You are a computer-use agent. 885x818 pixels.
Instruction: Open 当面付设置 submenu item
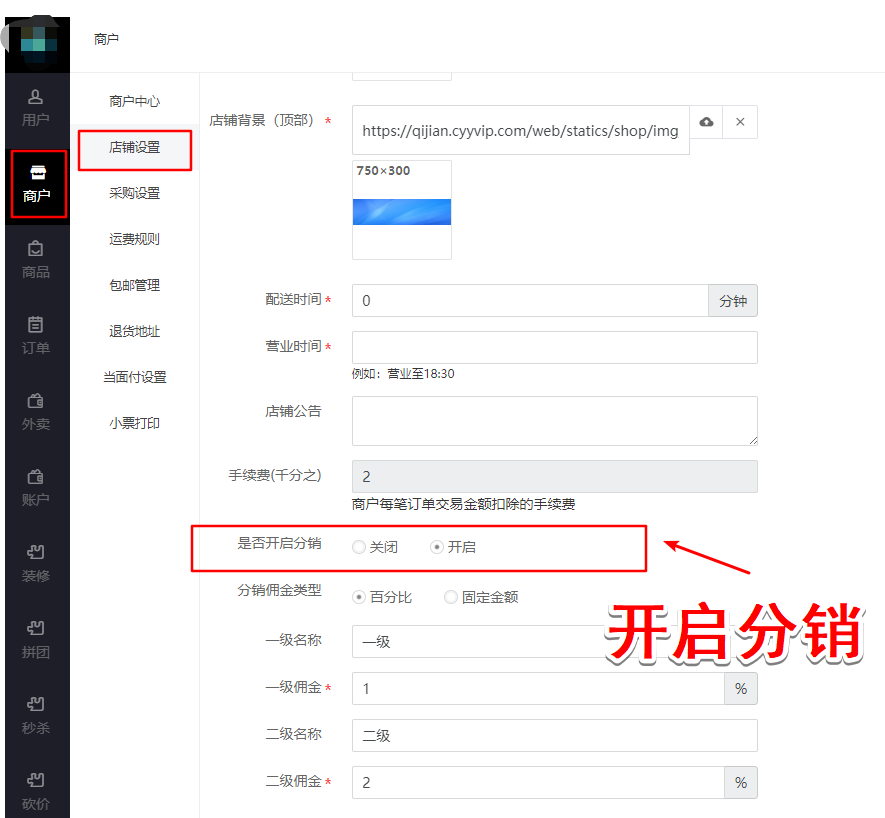[134, 377]
